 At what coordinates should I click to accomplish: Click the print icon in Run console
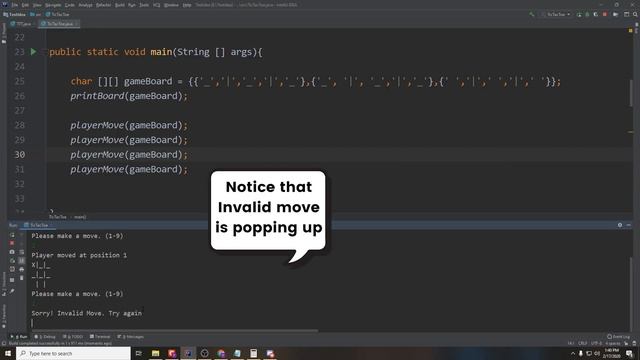click(22, 269)
